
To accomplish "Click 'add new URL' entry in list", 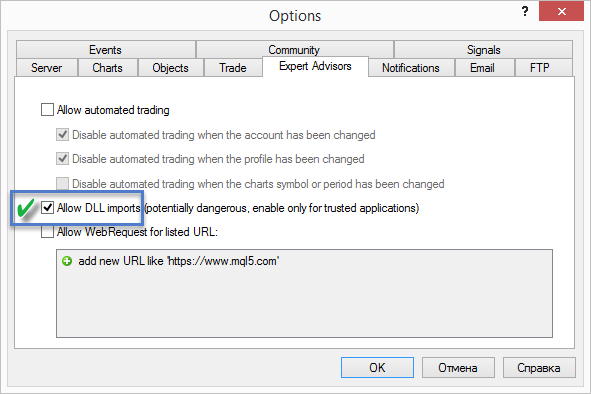I will [x=179, y=261].
